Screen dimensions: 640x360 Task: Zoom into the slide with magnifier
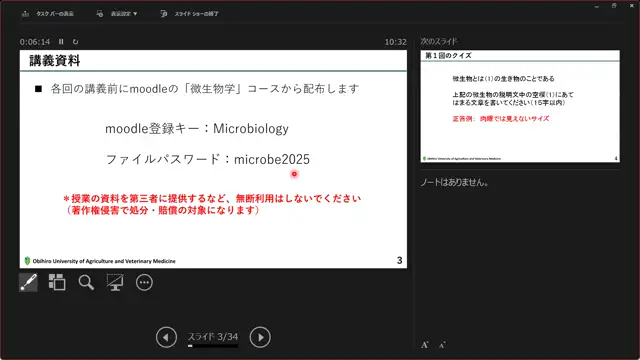[86, 282]
